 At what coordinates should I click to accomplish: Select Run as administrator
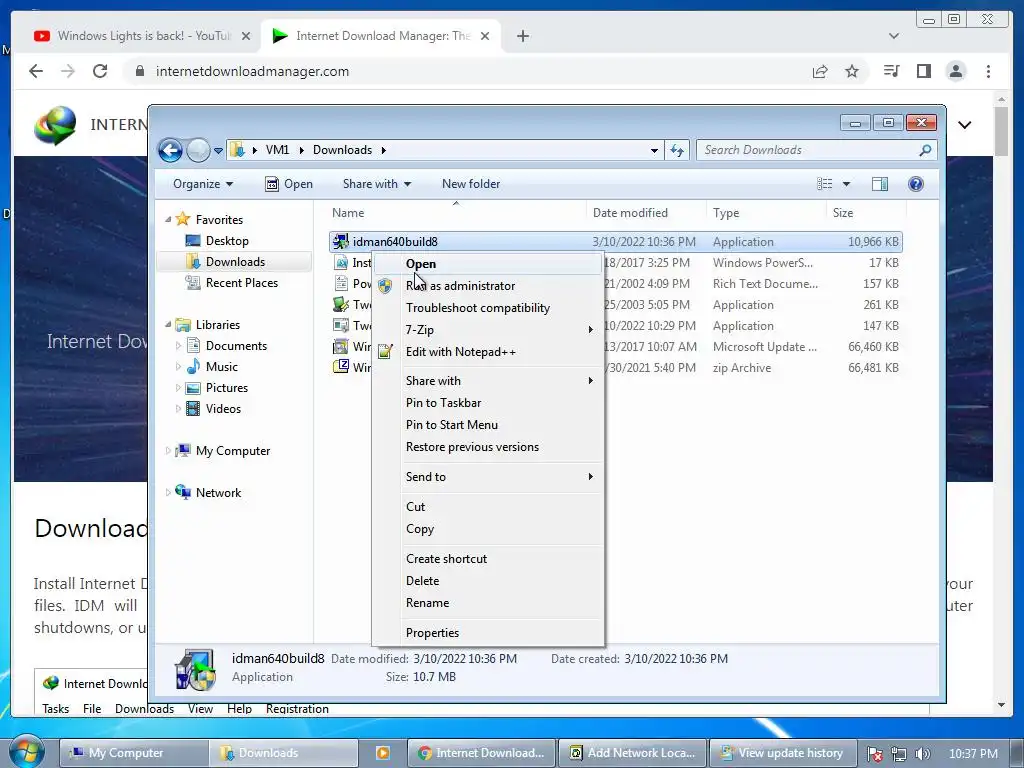487,286
